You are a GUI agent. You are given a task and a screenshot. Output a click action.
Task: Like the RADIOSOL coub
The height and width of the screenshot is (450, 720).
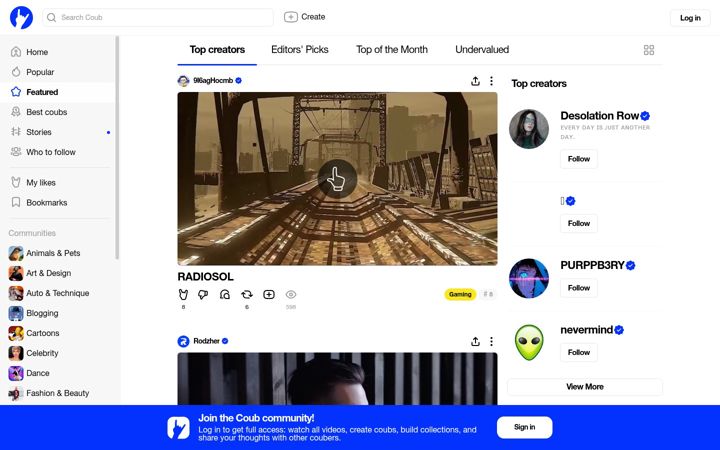[x=183, y=294]
